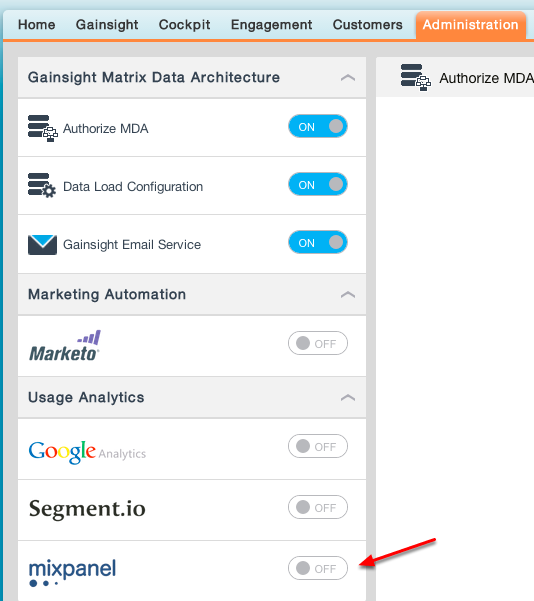Enable the mixpanel toggle
The width and height of the screenshot is (534, 601).
[x=318, y=568]
